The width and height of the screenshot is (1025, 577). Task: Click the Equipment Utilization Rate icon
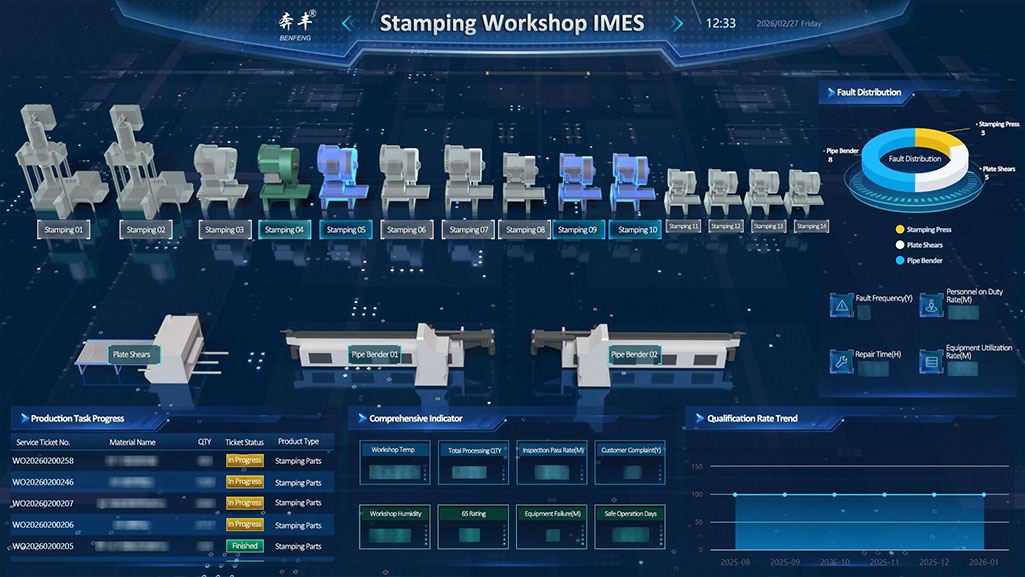pos(932,360)
